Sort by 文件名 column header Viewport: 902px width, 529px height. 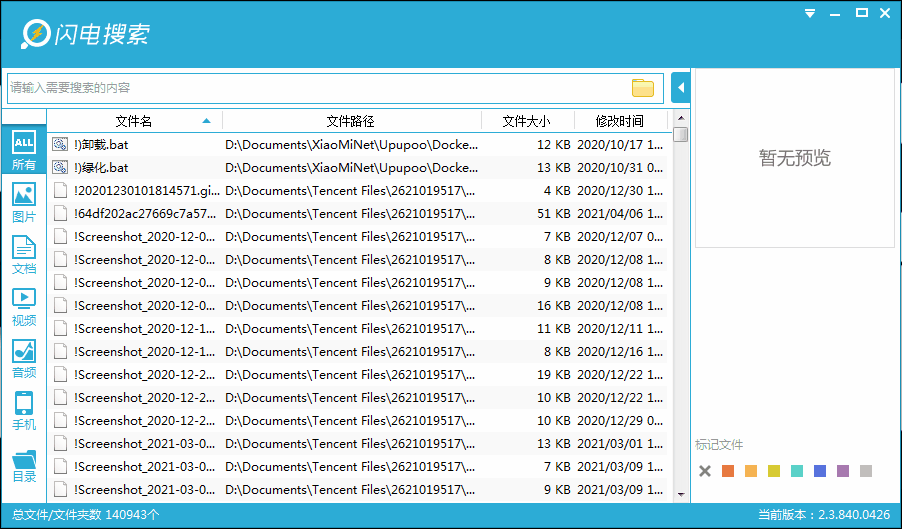tap(135, 121)
